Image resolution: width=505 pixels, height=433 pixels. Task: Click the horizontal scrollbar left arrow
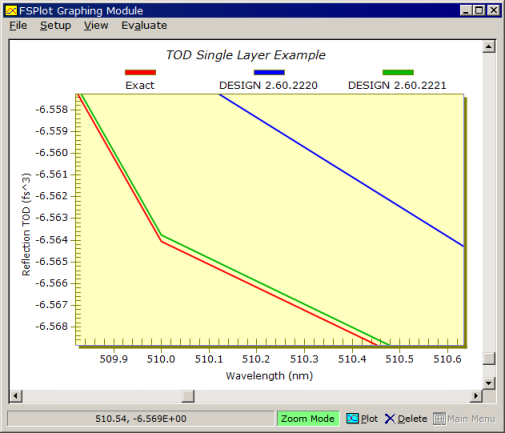pyautogui.click(x=15, y=396)
